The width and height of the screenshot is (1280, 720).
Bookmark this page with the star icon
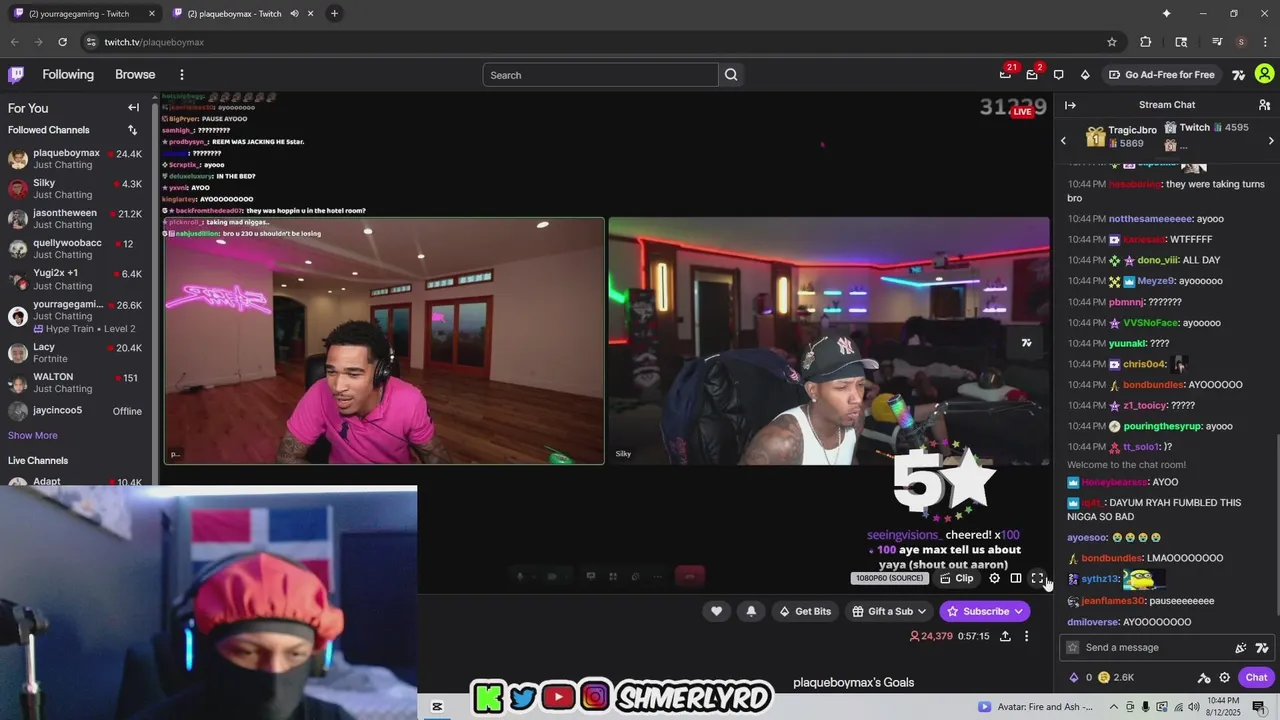pyautogui.click(x=1111, y=42)
